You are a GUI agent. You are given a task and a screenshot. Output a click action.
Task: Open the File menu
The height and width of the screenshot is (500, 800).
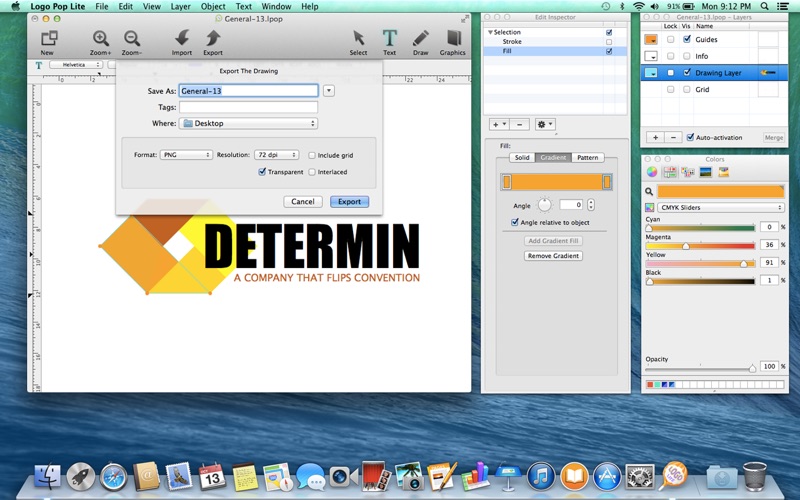tap(102, 6)
